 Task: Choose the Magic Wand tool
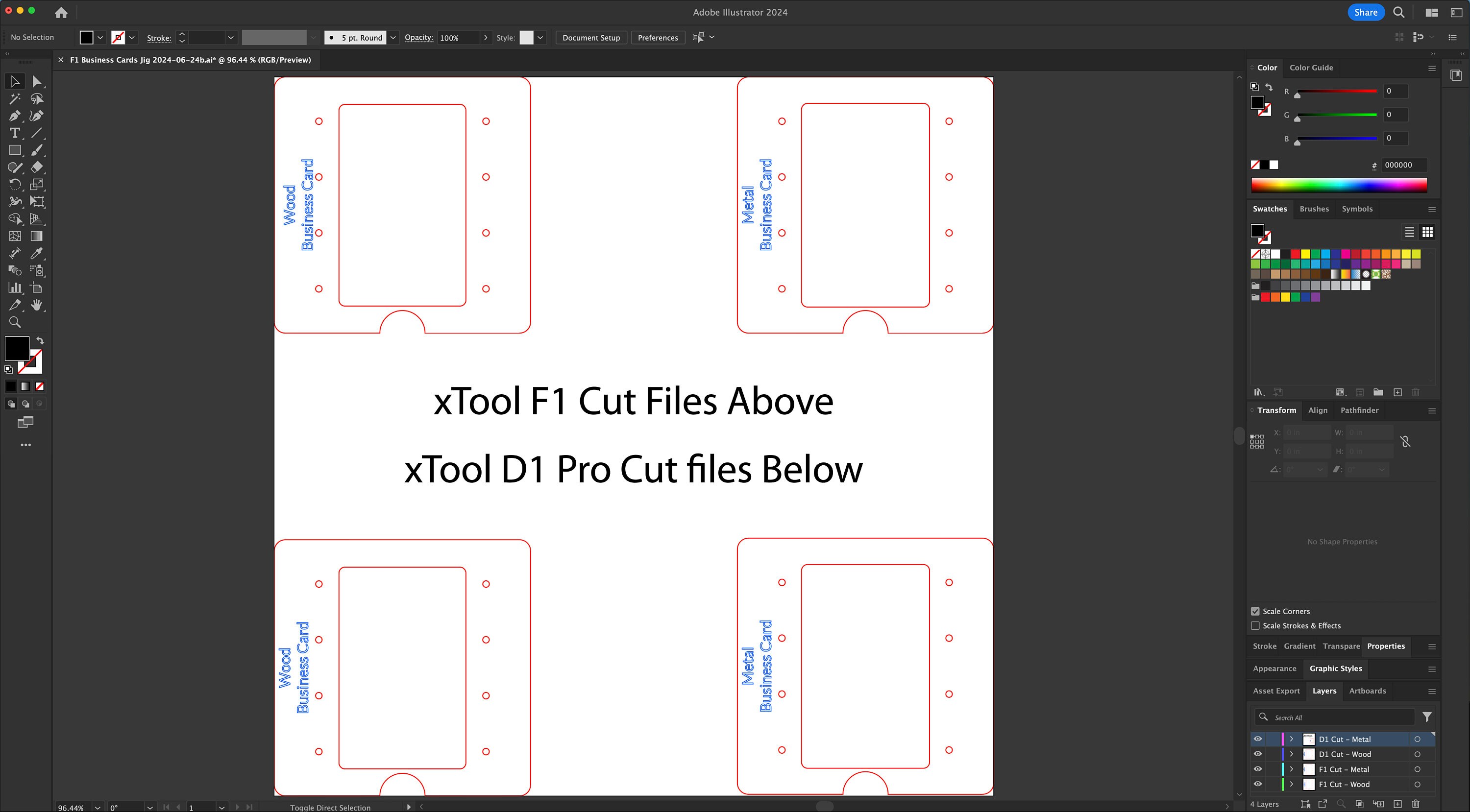pyautogui.click(x=15, y=98)
